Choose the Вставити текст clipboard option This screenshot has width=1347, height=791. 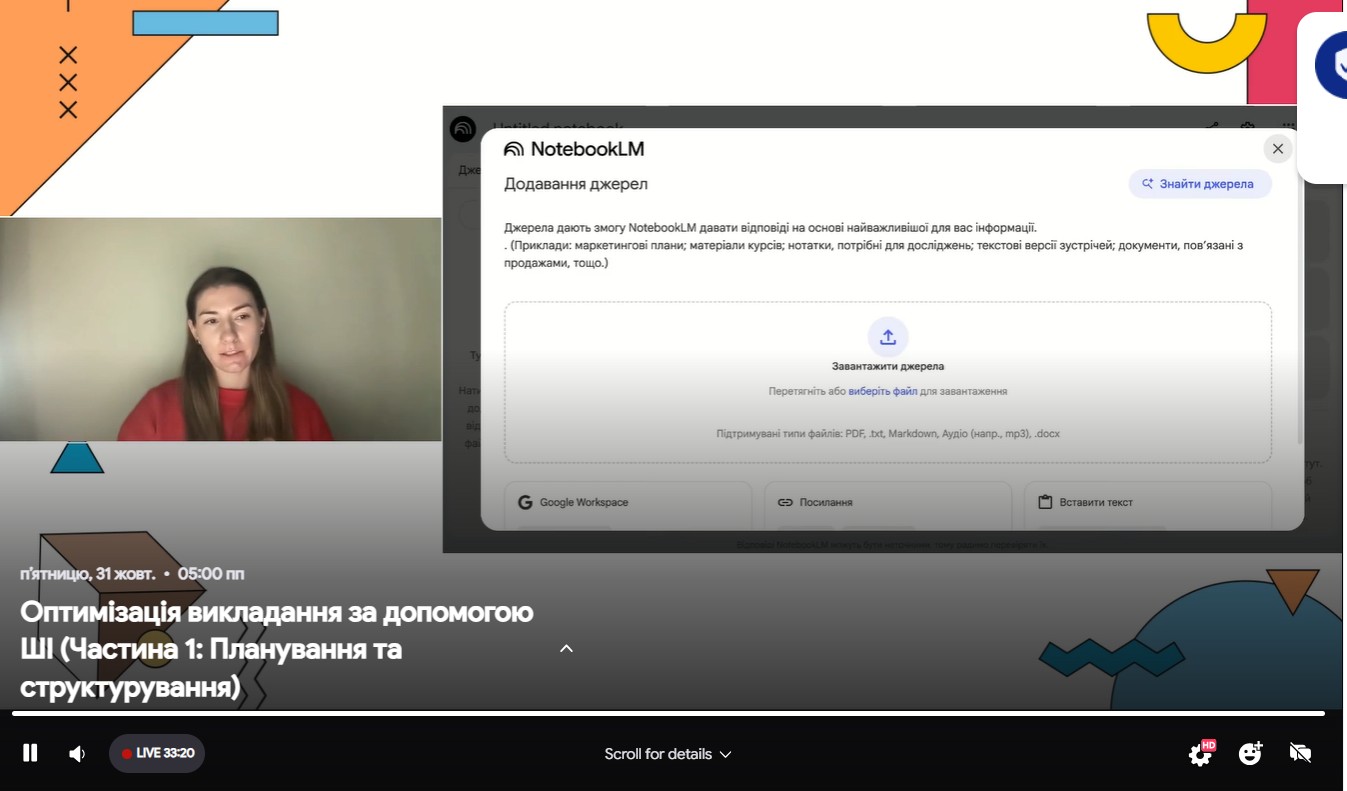click(1146, 502)
